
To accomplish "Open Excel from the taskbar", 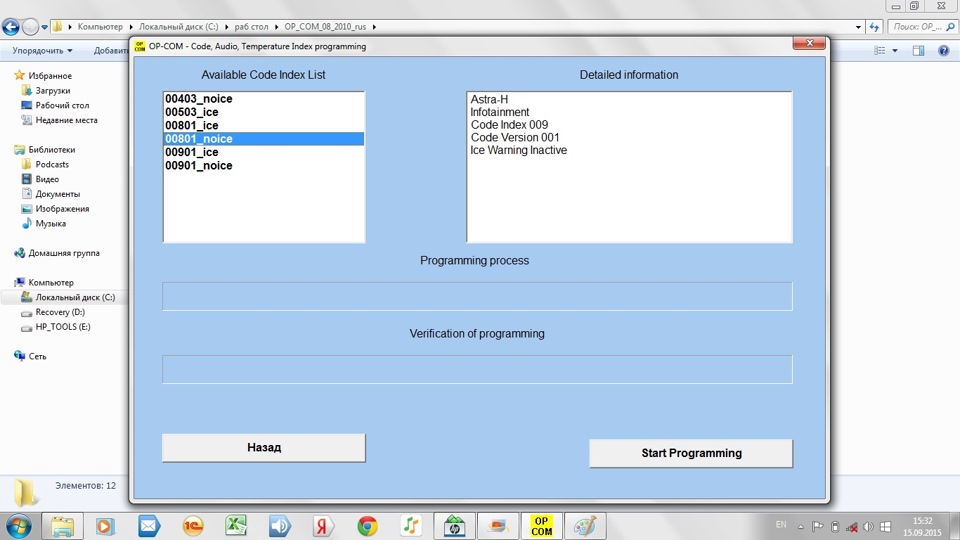I will pos(236,526).
